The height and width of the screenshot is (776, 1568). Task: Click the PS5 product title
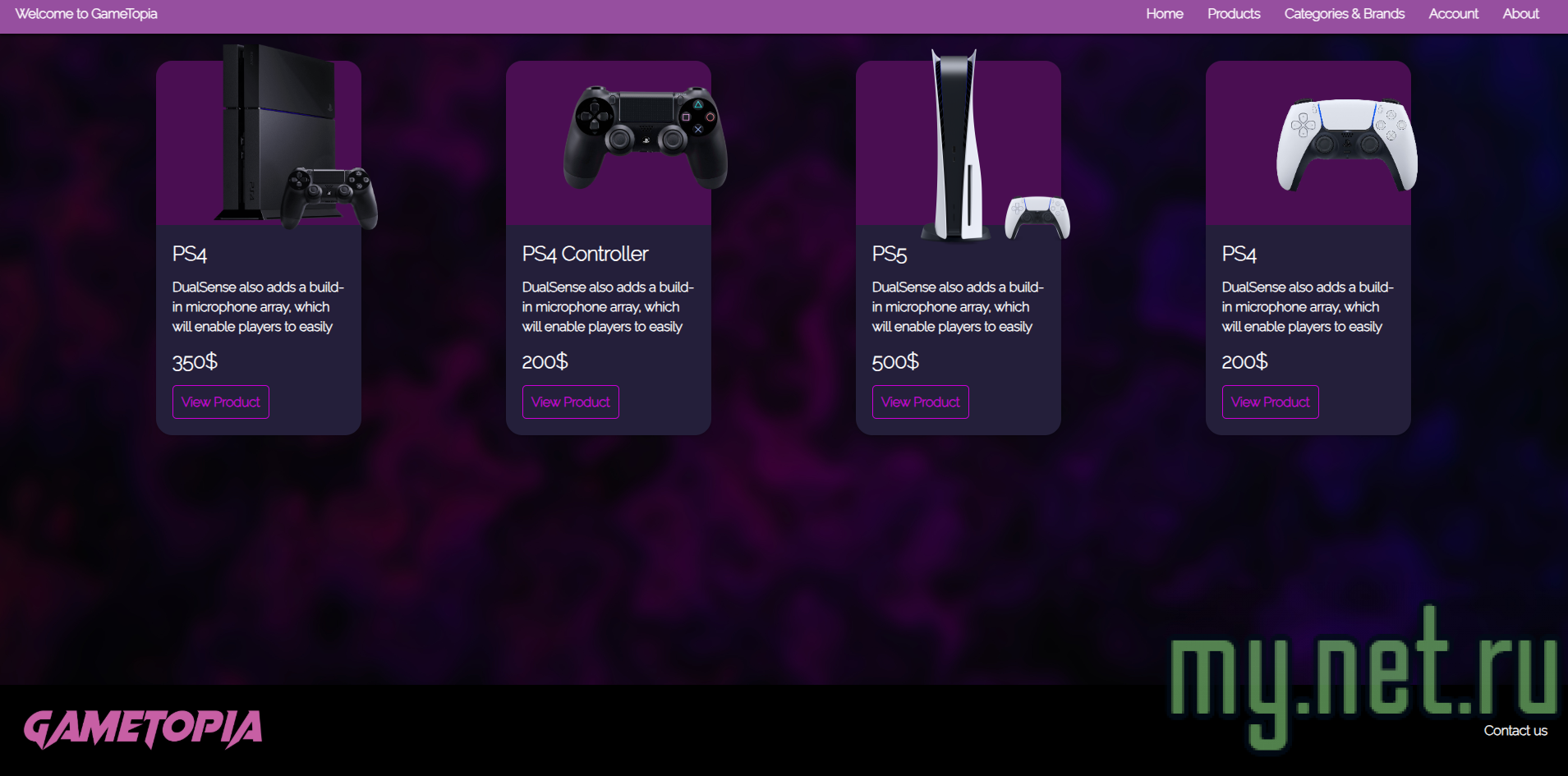[x=890, y=255]
